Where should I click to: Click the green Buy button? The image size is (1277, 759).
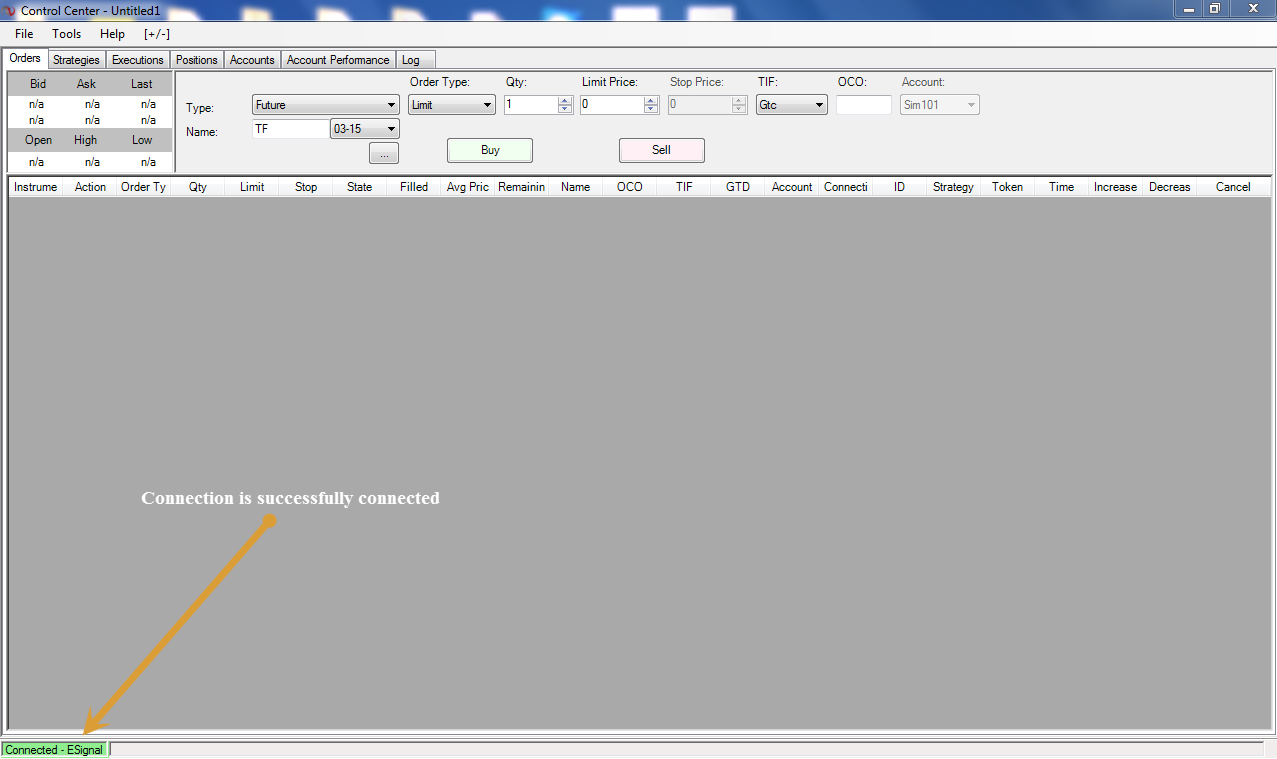pyautogui.click(x=490, y=150)
